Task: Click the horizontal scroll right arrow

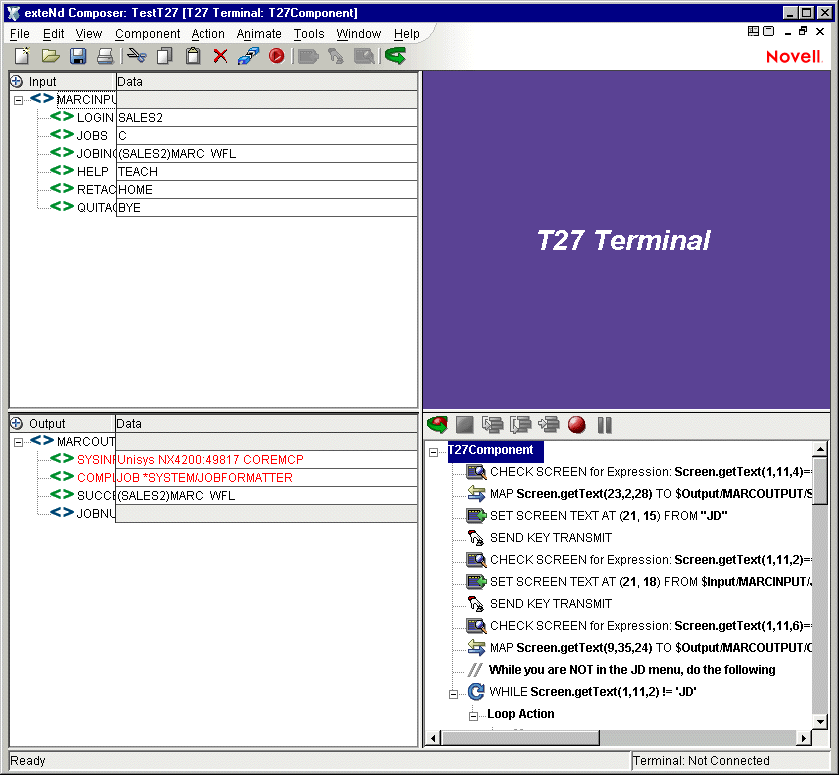Action: pos(804,739)
